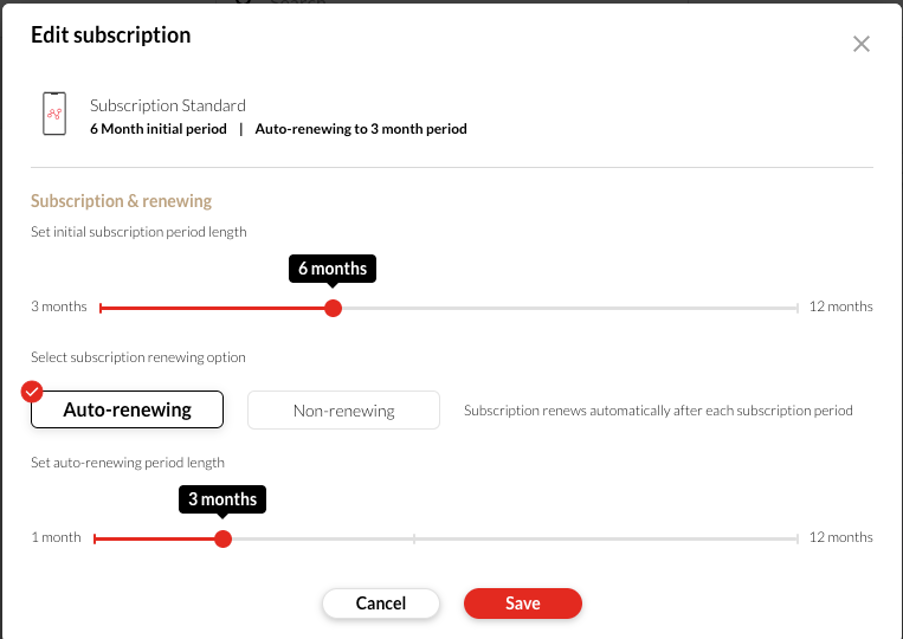Set initial period slider to 12 months end
This screenshot has height=640, width=904.
(x=797, y=308)
